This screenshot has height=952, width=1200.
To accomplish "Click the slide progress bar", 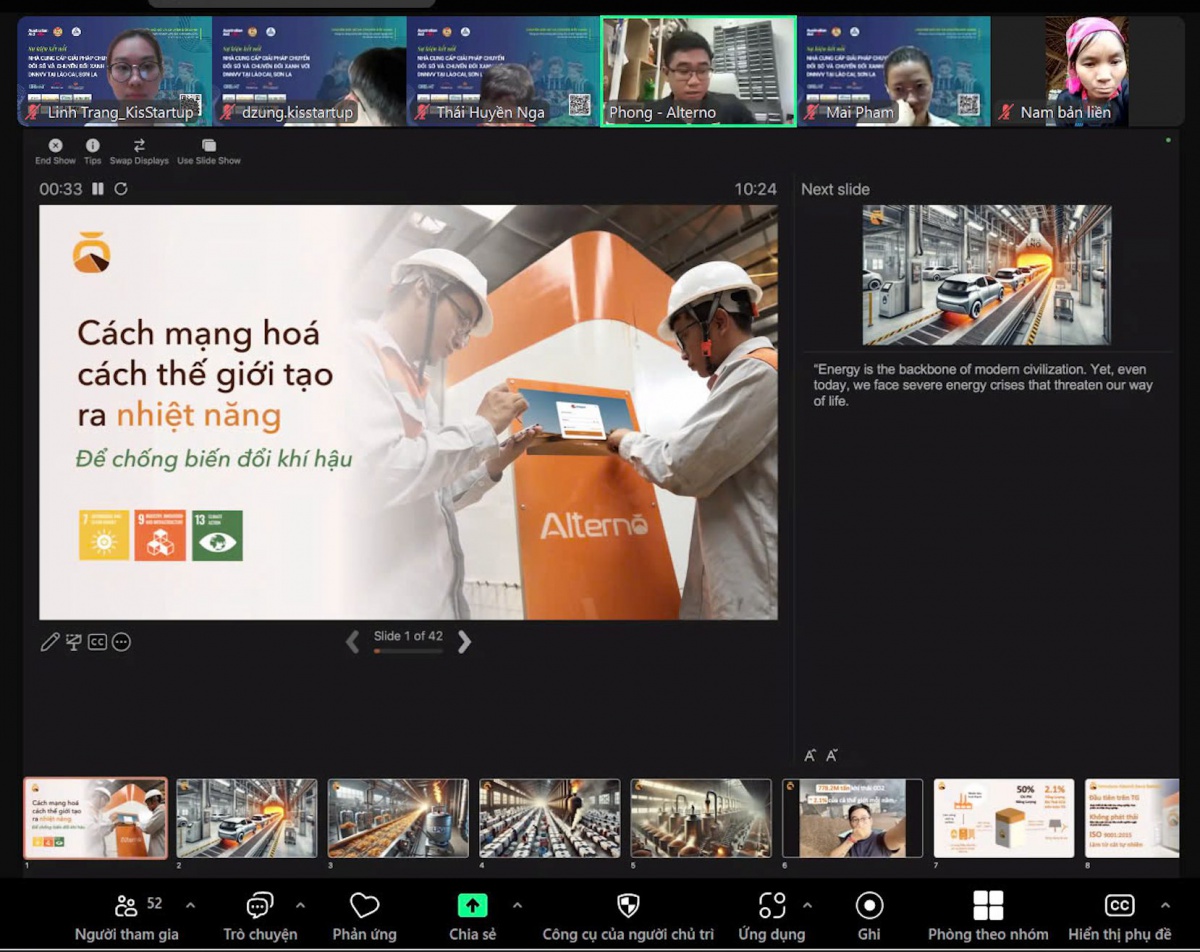I will point(408,651).
